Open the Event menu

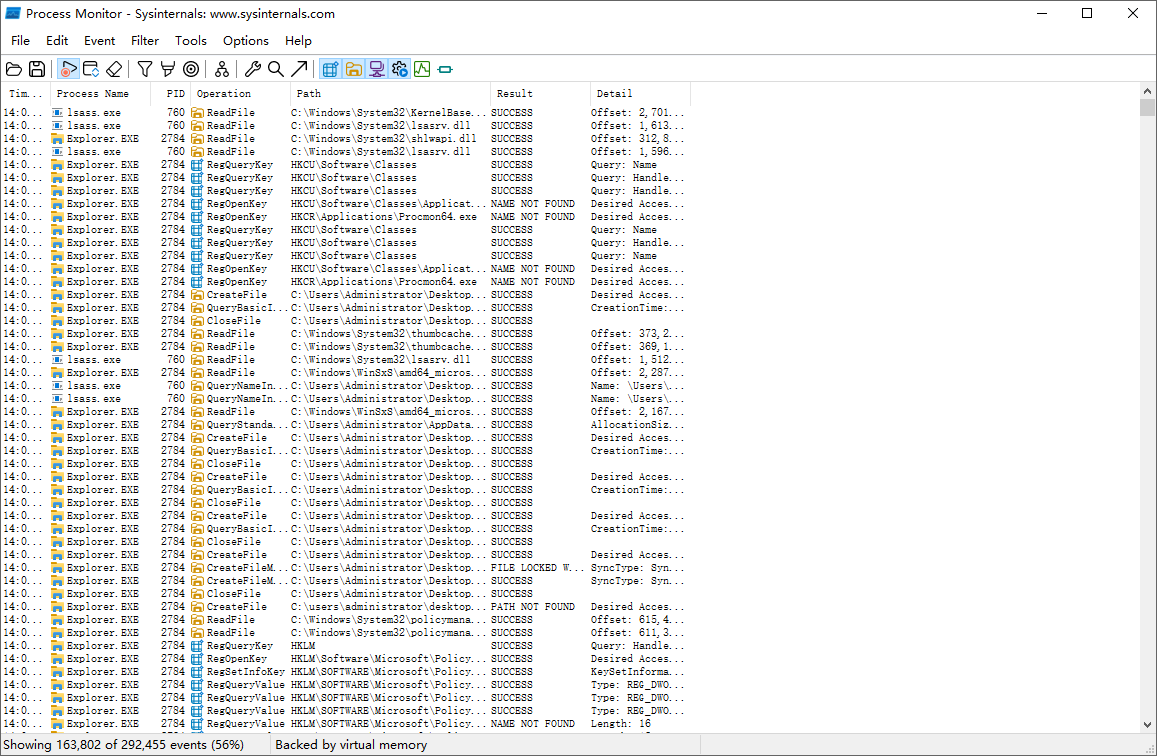(x=100, y=41)
